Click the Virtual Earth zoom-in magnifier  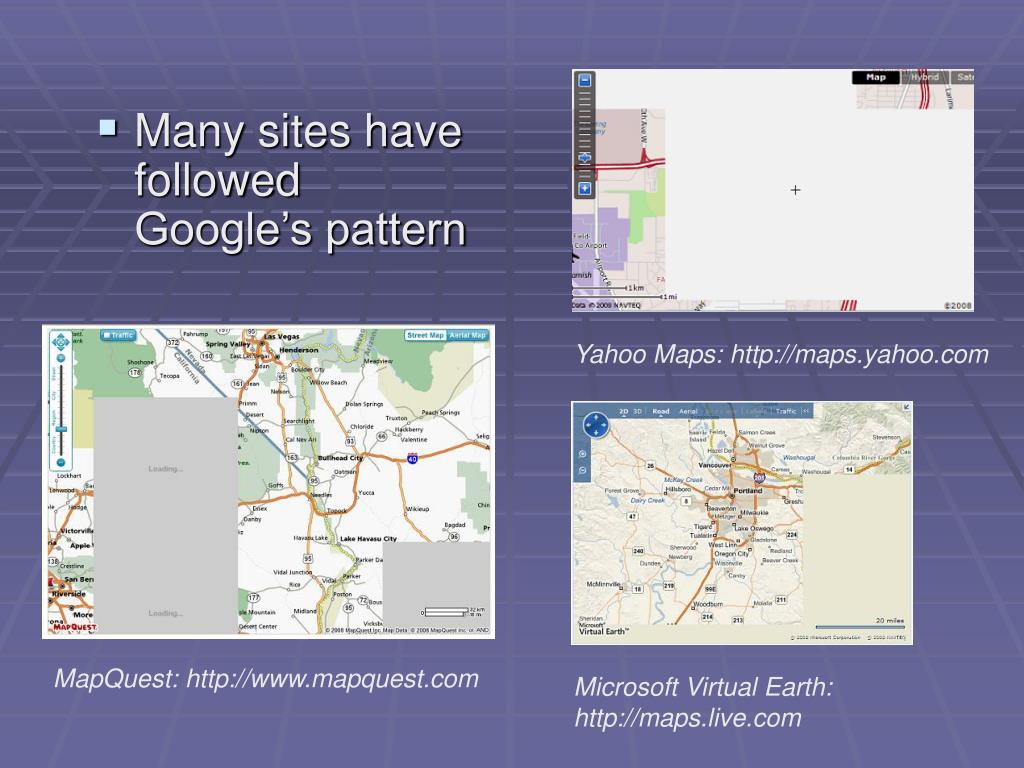click(583, 454)
